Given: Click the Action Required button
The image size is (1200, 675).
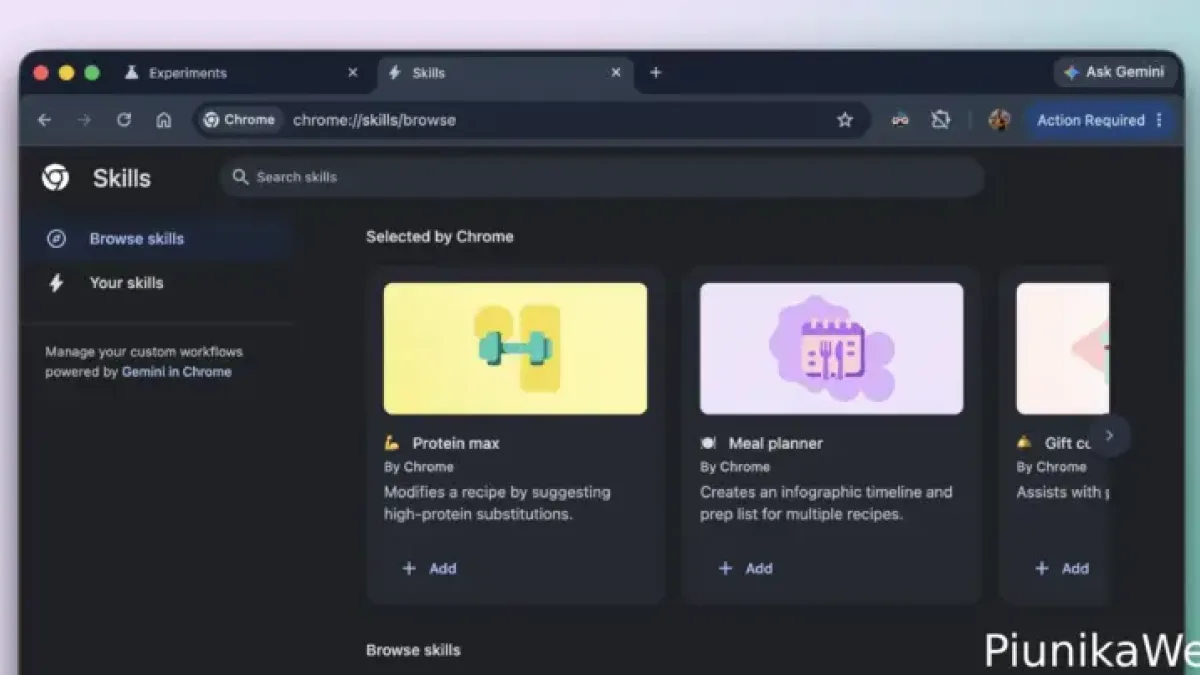Looking at the screenshot, I should point(1100,120).
